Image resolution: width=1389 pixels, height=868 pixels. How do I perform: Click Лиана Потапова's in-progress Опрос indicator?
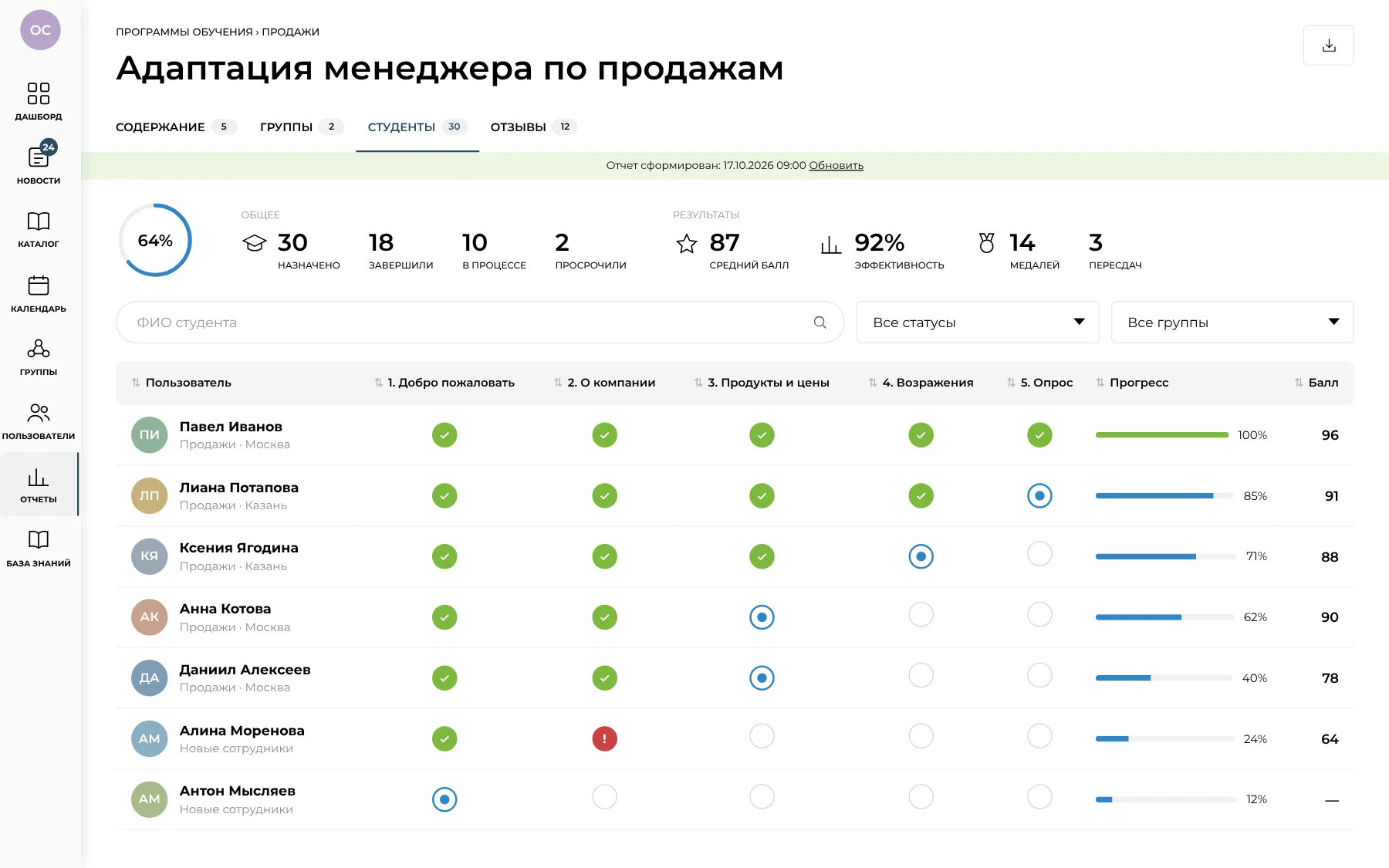coord(1039,495)
